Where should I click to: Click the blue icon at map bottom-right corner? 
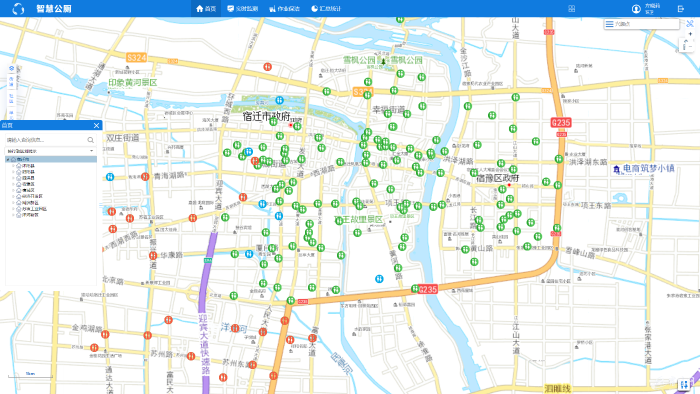click(684, 385)
